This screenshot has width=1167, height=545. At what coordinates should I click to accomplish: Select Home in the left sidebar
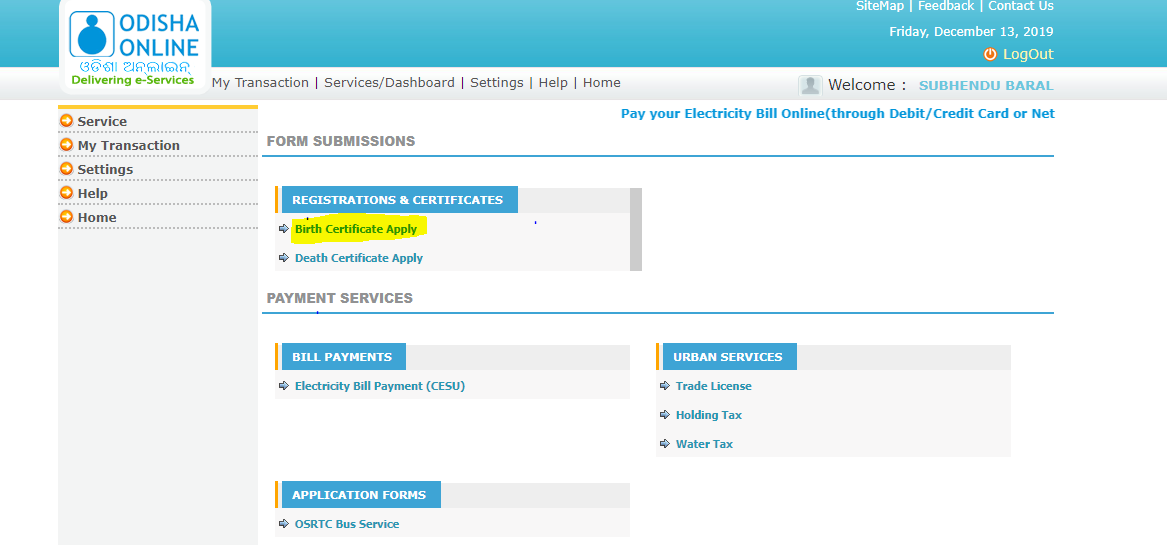pyautogui.click(x=97, y=217)
